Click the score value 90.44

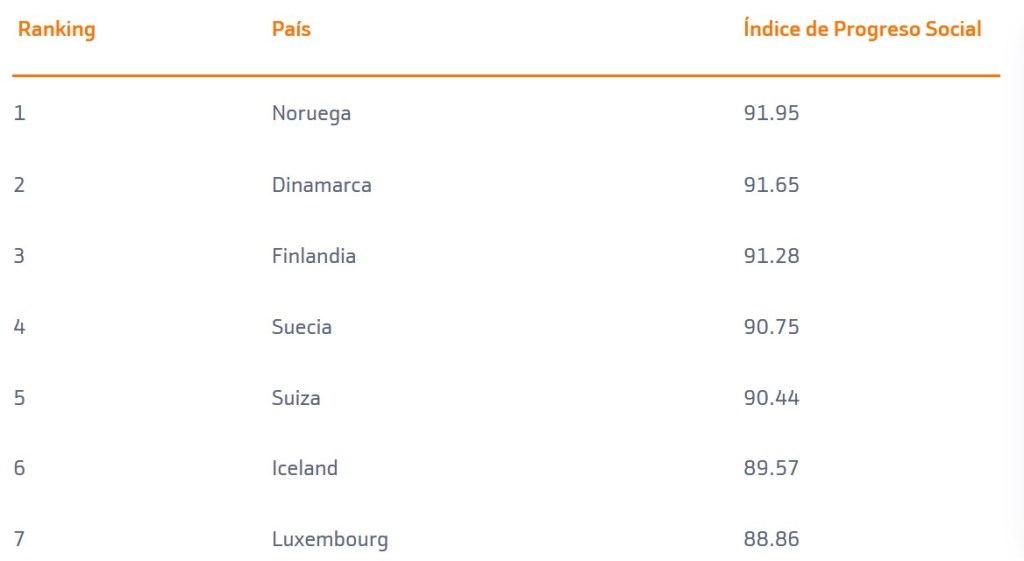pyautogui.click(x=771, y=398)
